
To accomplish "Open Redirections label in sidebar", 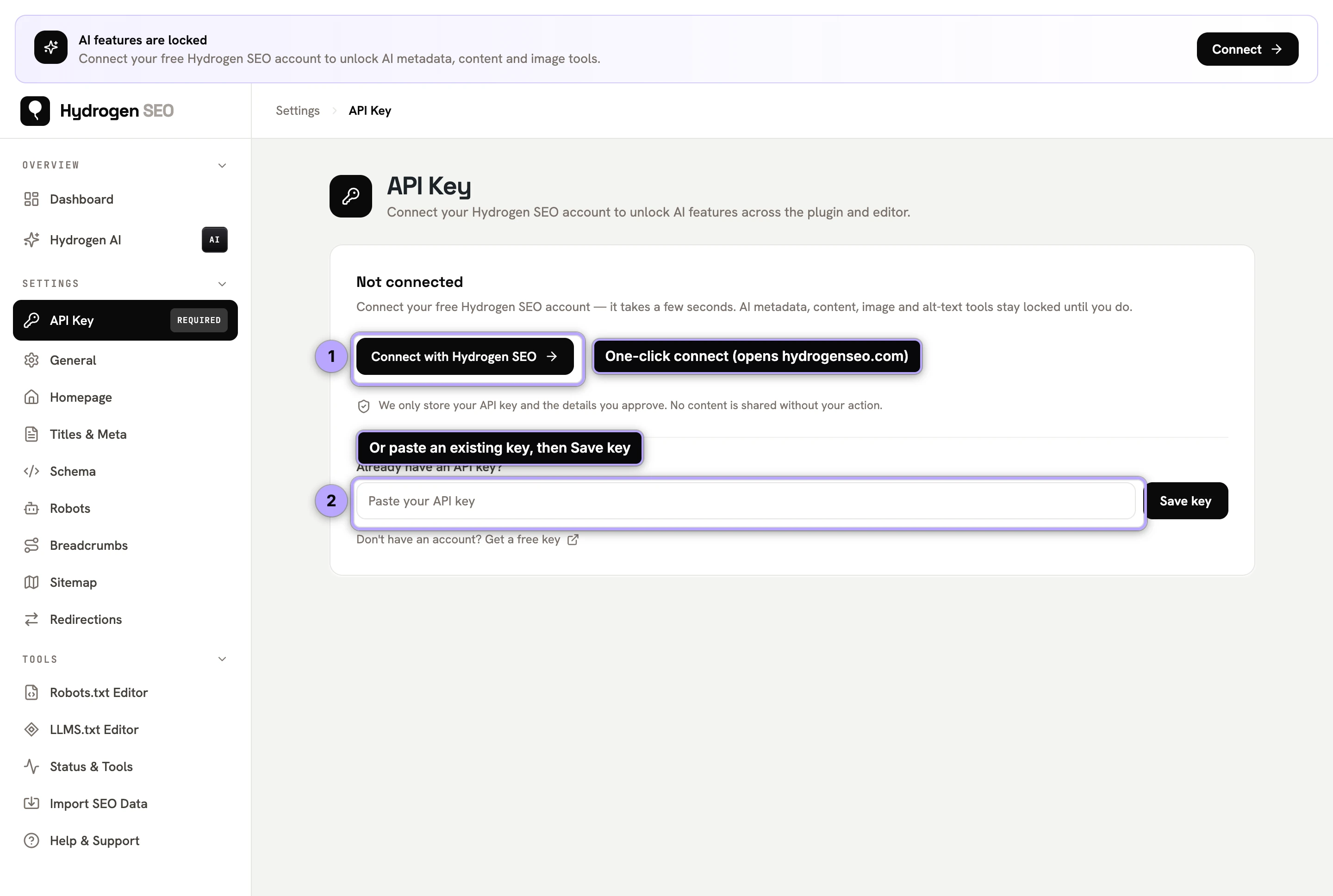I will click(86, 619).
